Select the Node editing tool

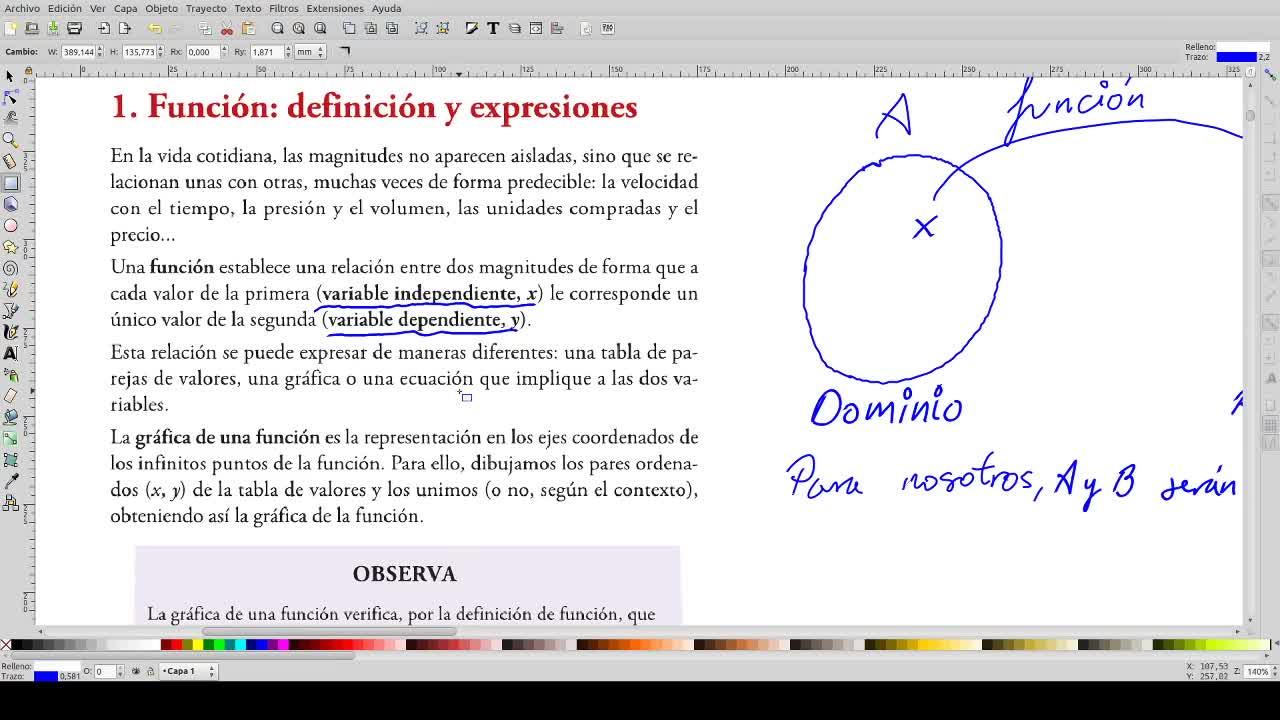click(10, 97)
